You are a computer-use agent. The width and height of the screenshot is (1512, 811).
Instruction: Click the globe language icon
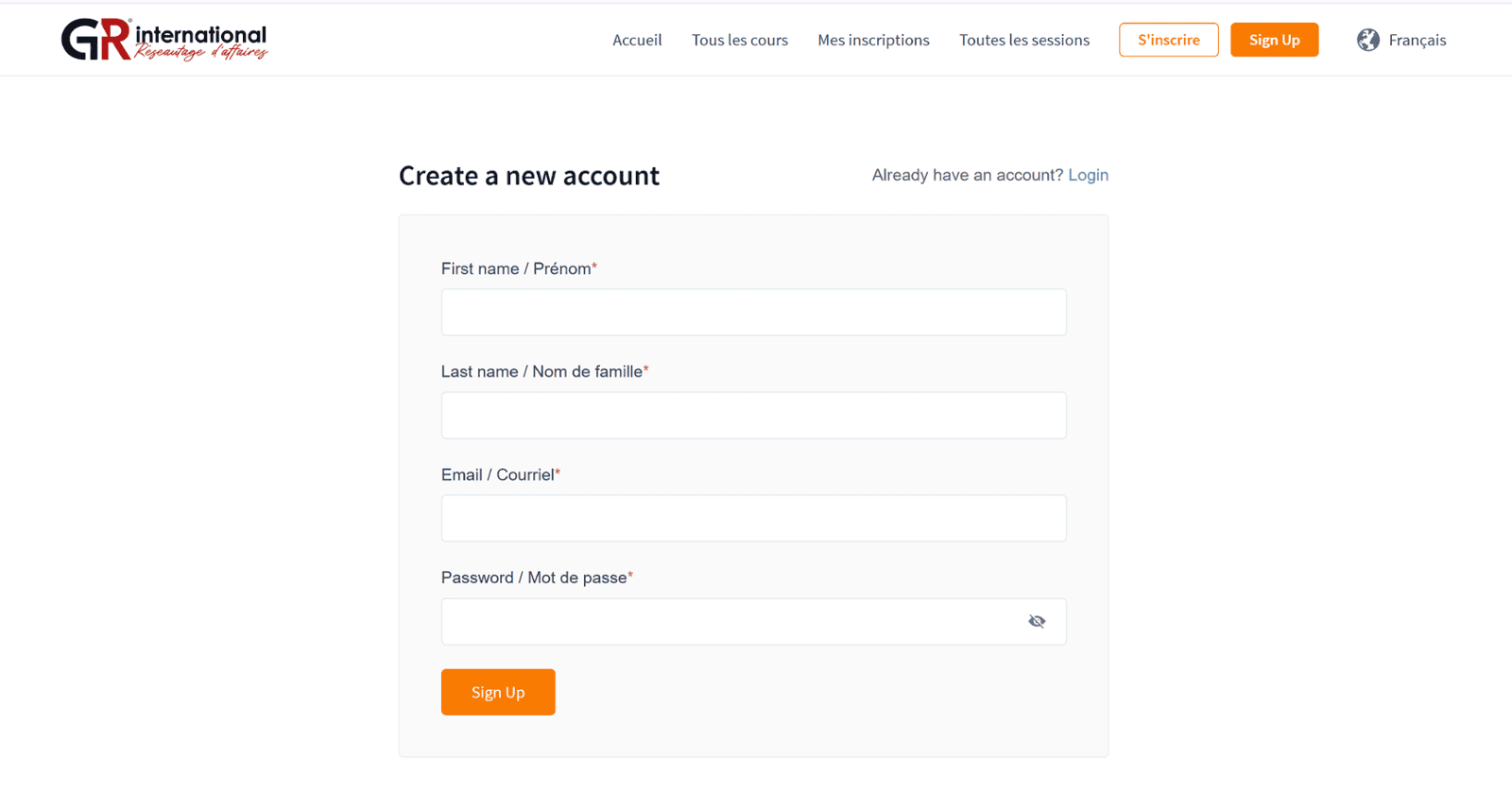click(x=1367, y=40)
